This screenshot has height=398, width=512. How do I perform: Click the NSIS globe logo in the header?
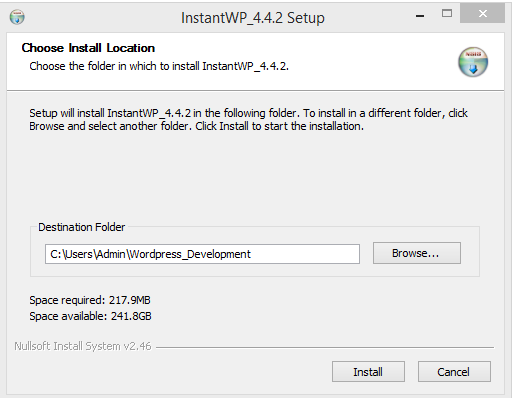click(473, 62)
